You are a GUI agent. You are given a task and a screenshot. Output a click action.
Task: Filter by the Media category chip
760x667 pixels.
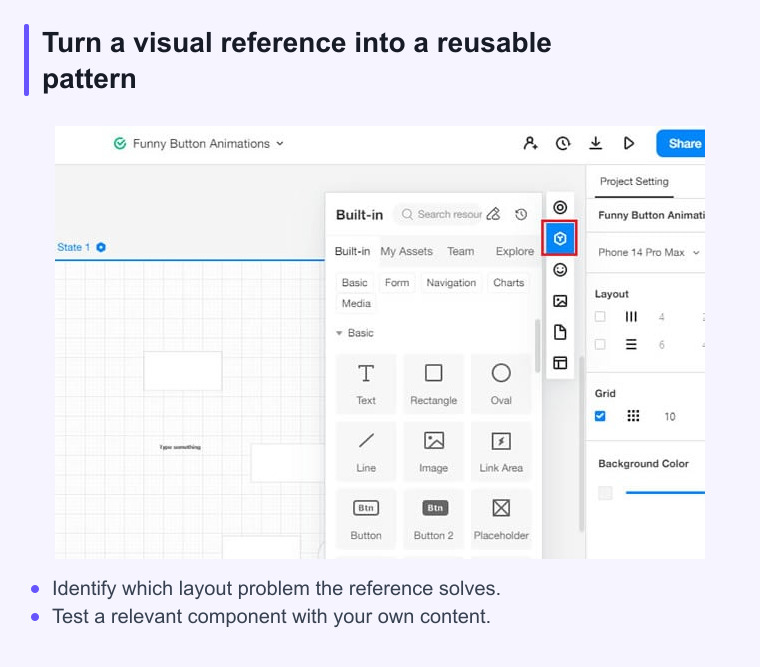(356, 303)
